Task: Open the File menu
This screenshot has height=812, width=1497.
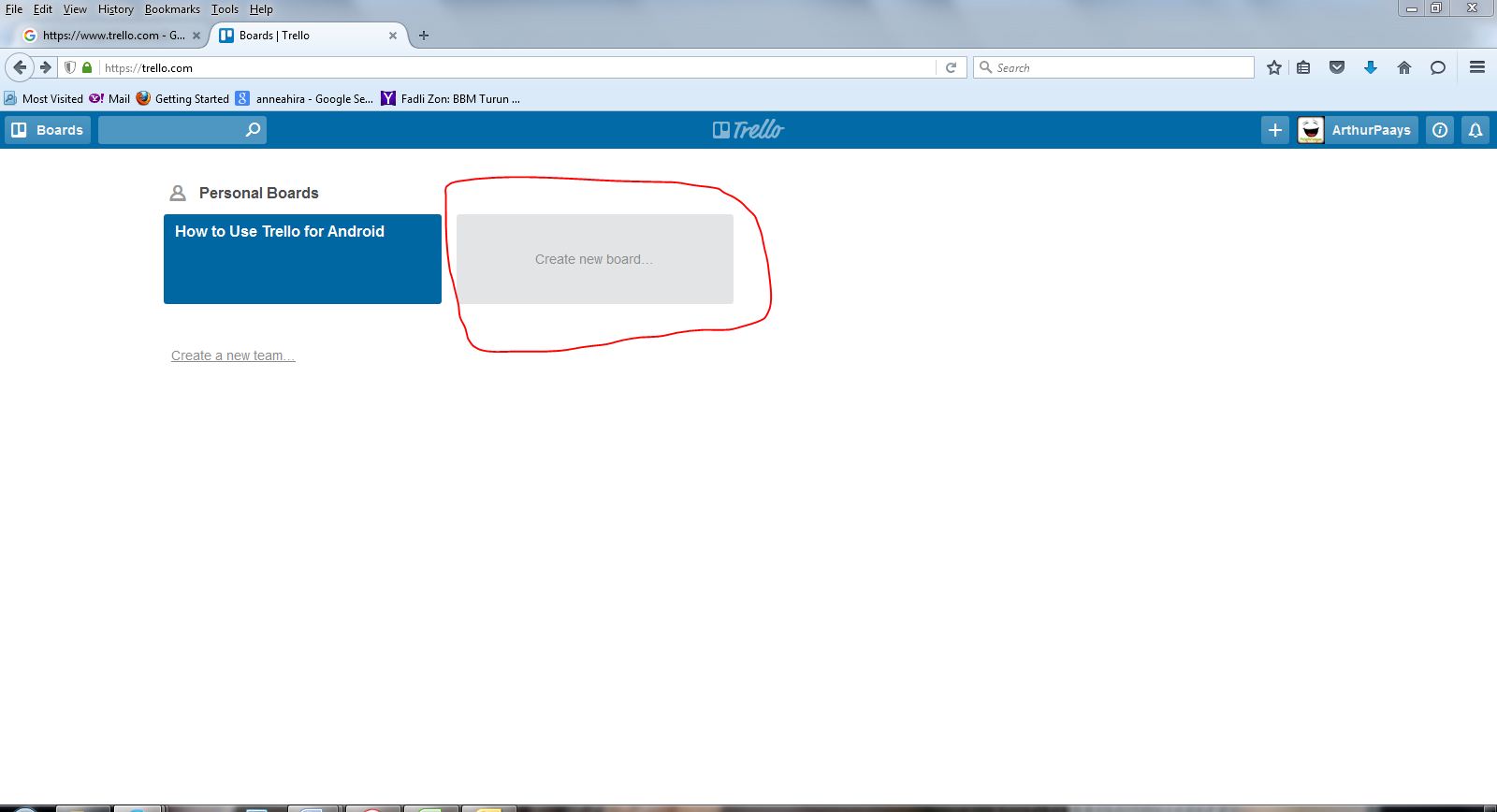Action: pos(14,9)
